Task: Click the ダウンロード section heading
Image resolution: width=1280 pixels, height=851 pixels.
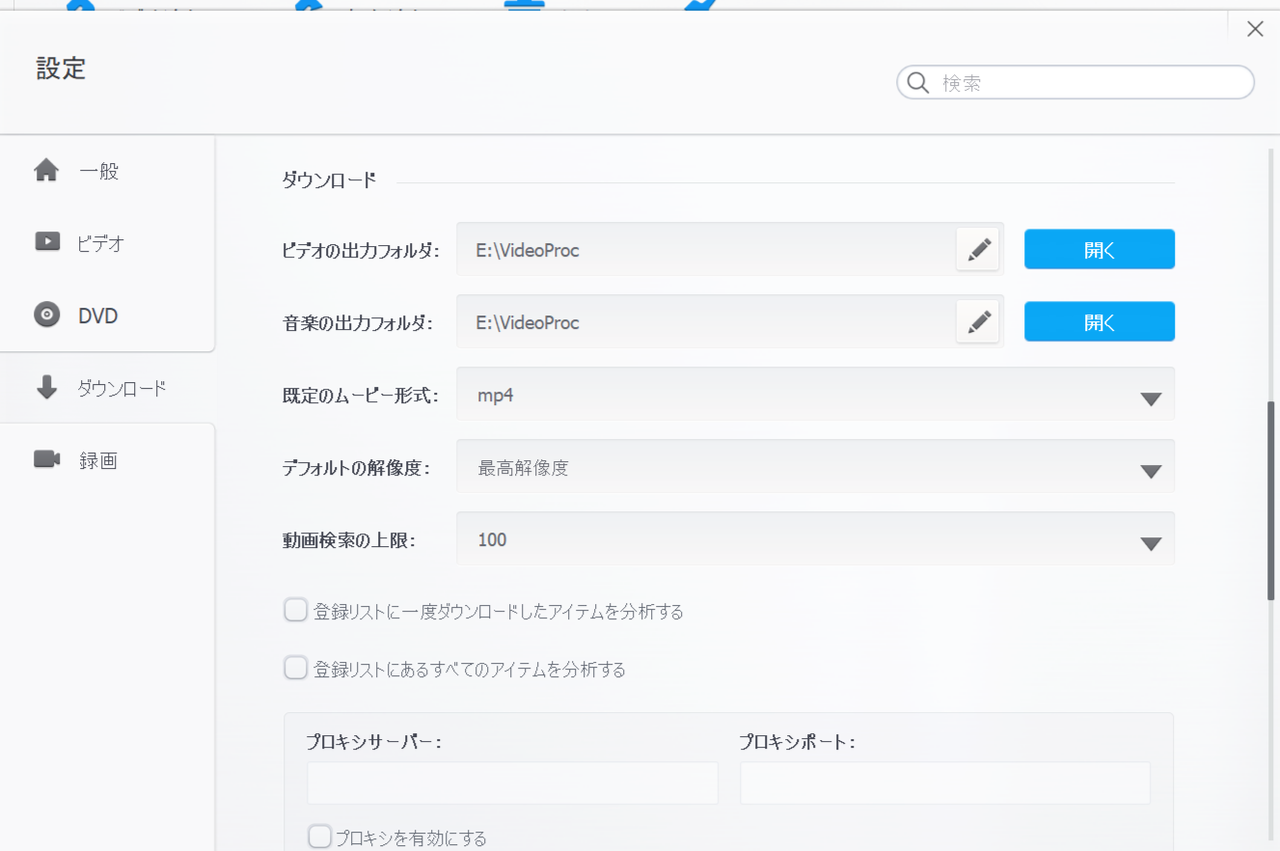Action: (x=329, y=180)
